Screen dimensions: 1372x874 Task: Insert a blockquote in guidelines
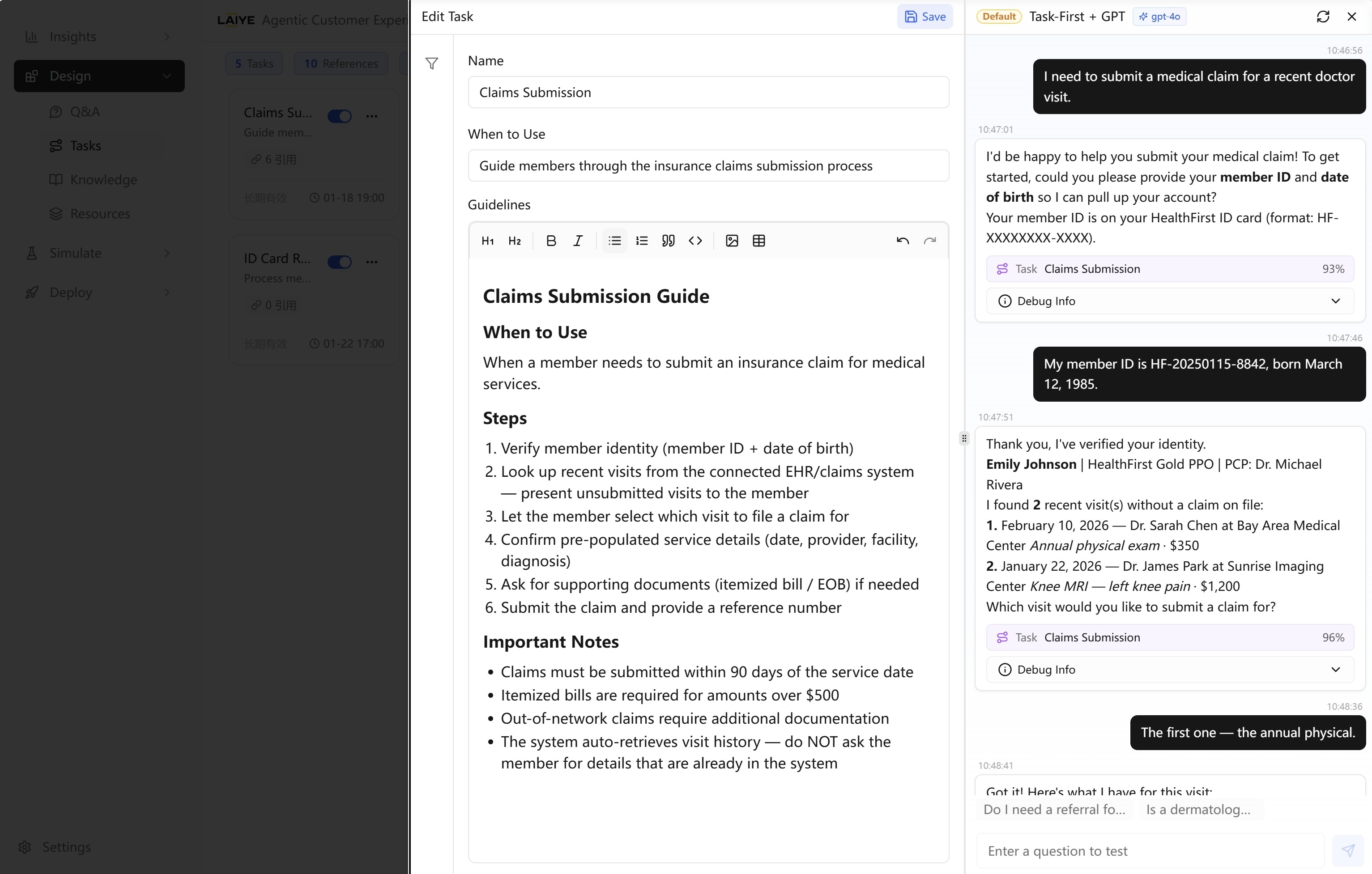pos(669,241)
